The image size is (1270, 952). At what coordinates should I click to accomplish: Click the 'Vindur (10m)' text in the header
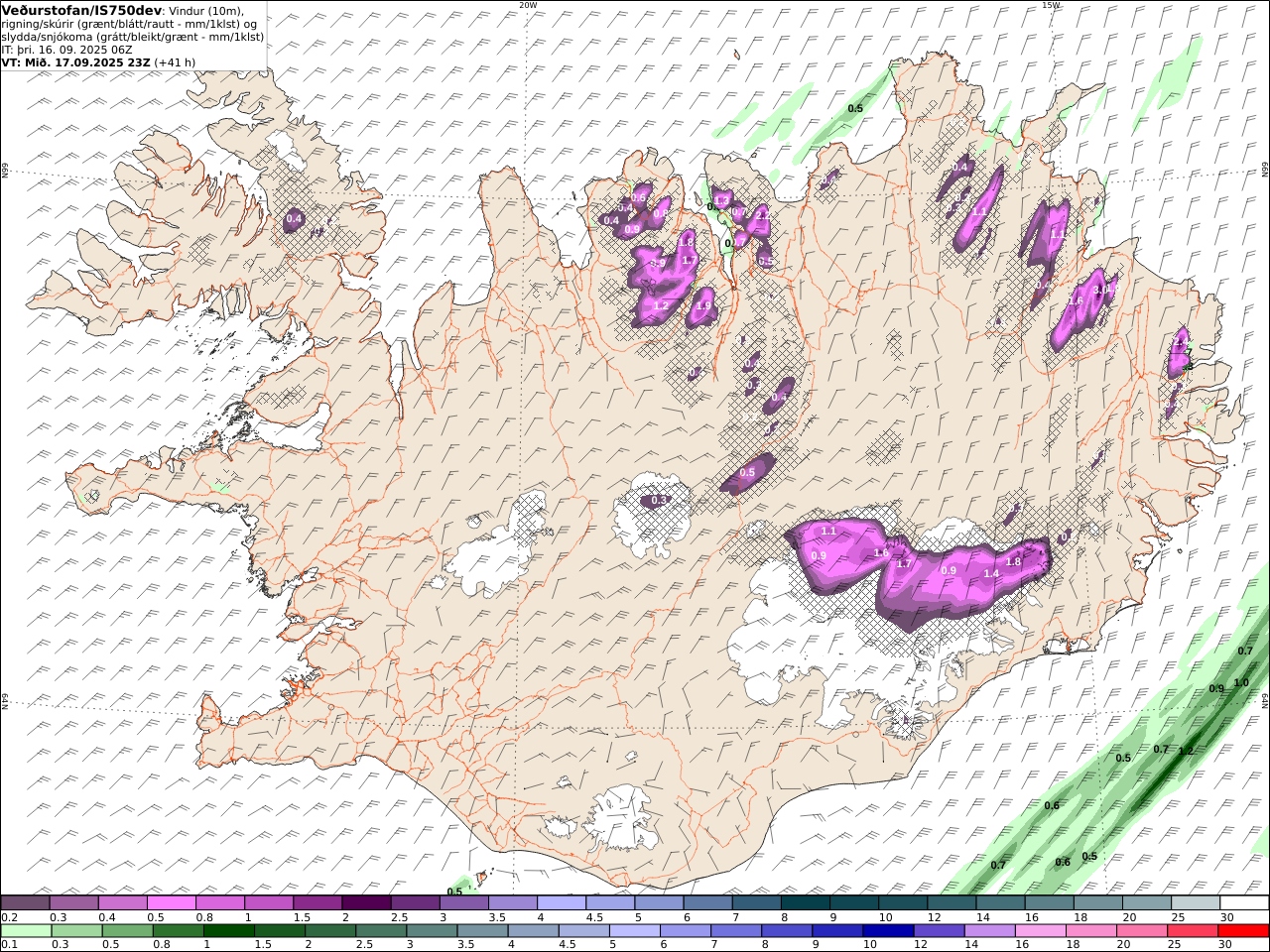tap(205, 10)
